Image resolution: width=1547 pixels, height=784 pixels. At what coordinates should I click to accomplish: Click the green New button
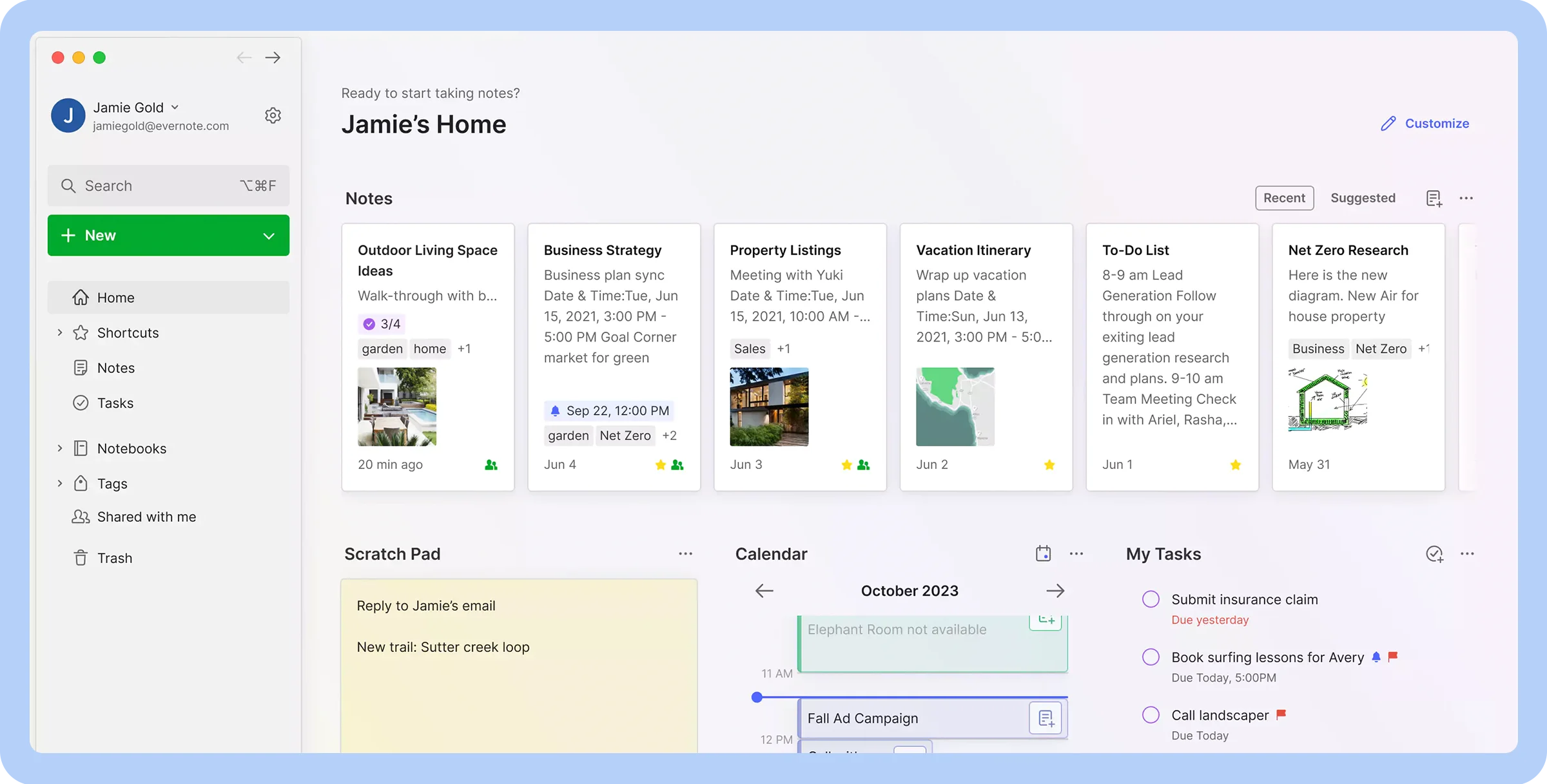(x=168, y=235)
